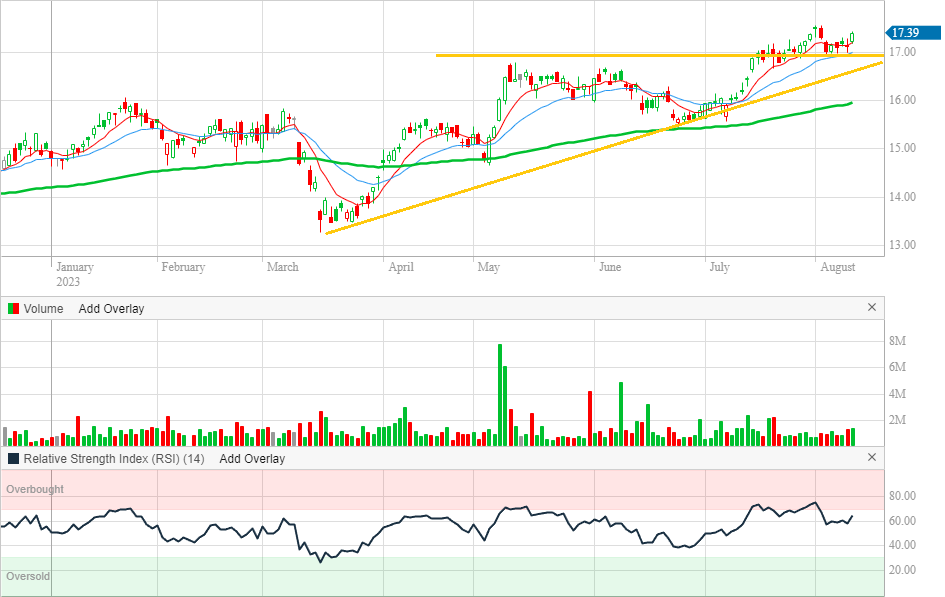945x597 pixels.
Task: Click the thick green moving average line
Action: [200, 169]
